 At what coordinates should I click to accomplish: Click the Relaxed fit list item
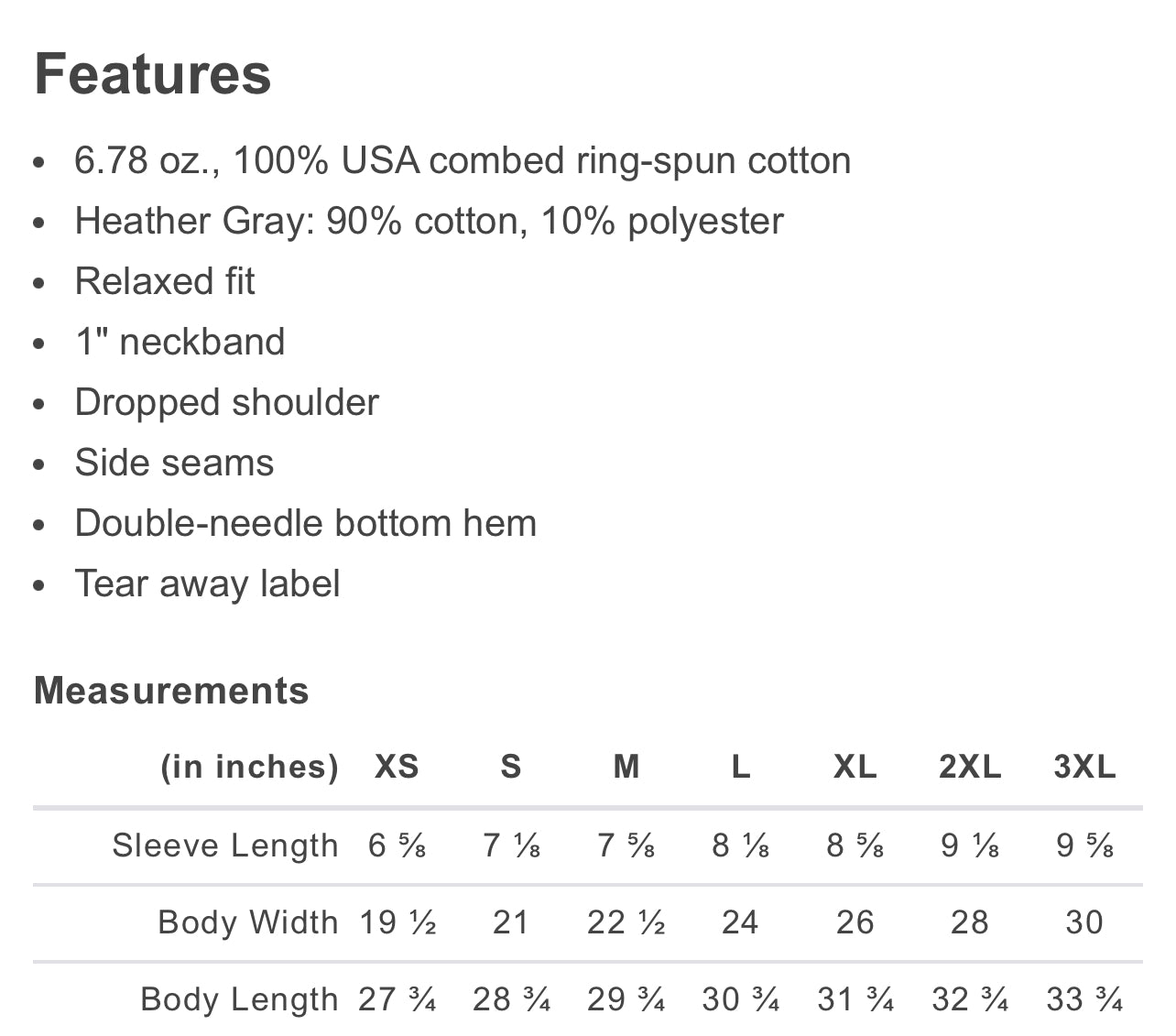point(165,281)
